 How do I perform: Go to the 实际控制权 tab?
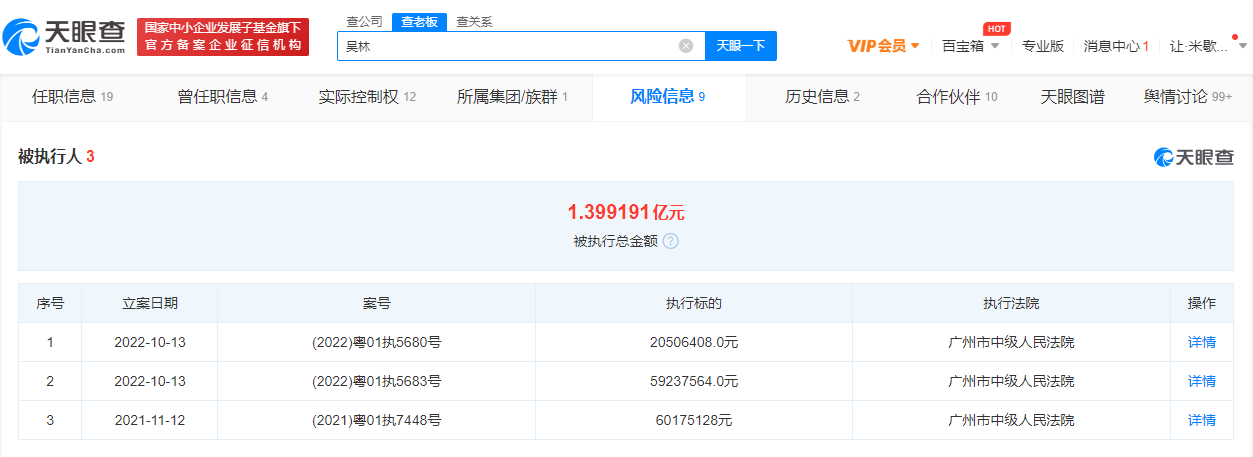coord(367,97)
